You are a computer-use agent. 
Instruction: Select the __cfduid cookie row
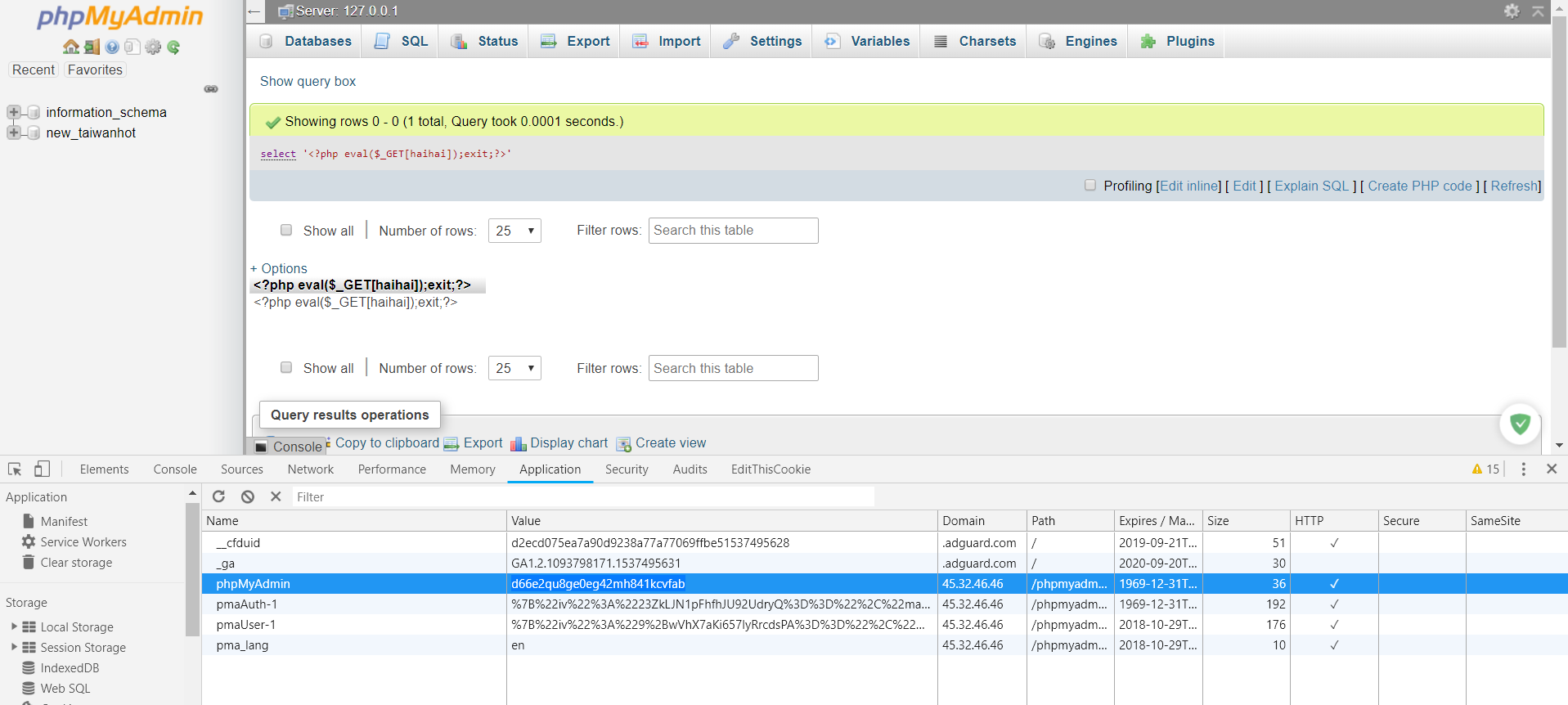[885, 542]
